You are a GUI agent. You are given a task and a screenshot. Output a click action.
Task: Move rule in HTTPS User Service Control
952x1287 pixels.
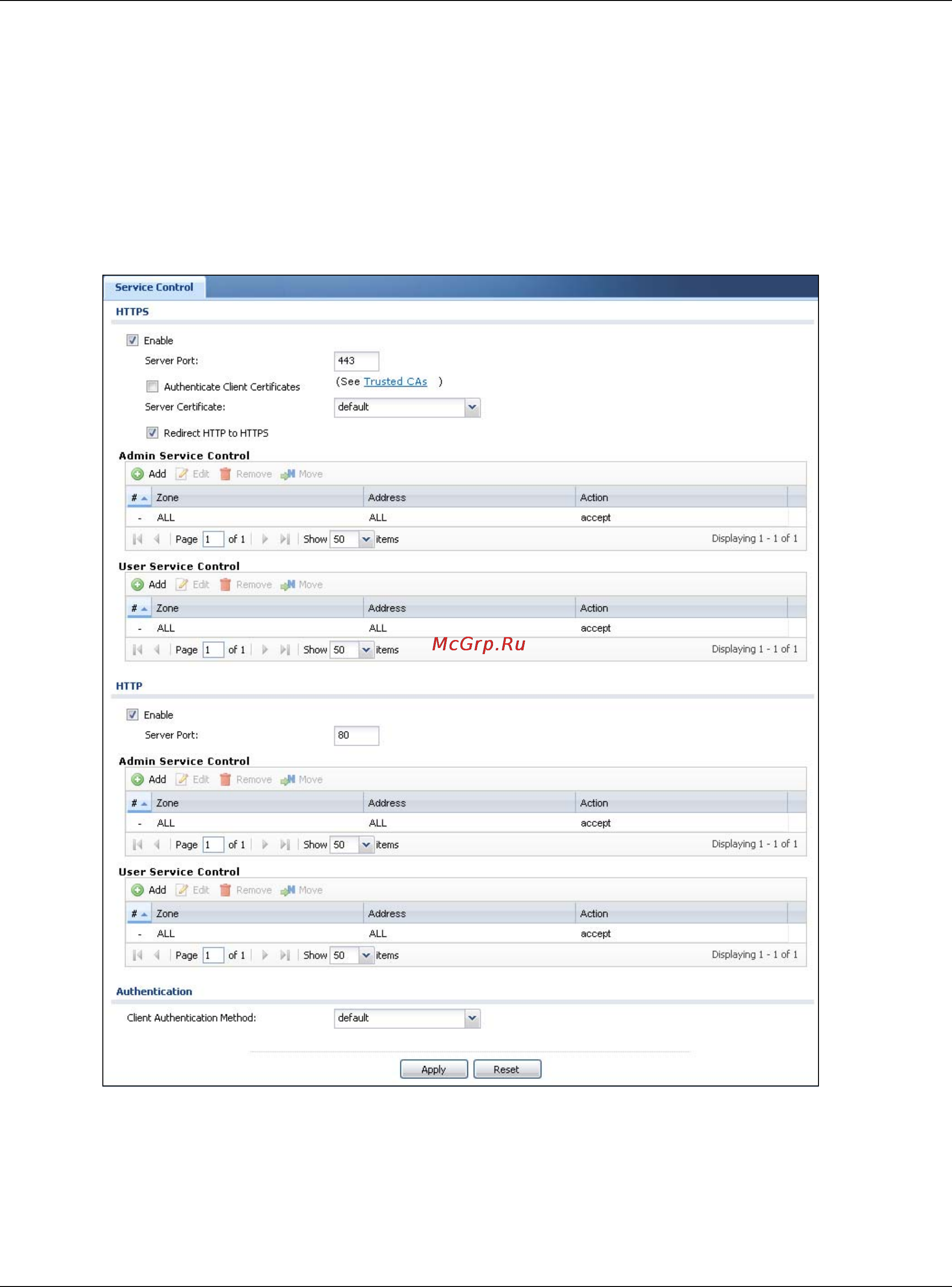click(301, 584)
